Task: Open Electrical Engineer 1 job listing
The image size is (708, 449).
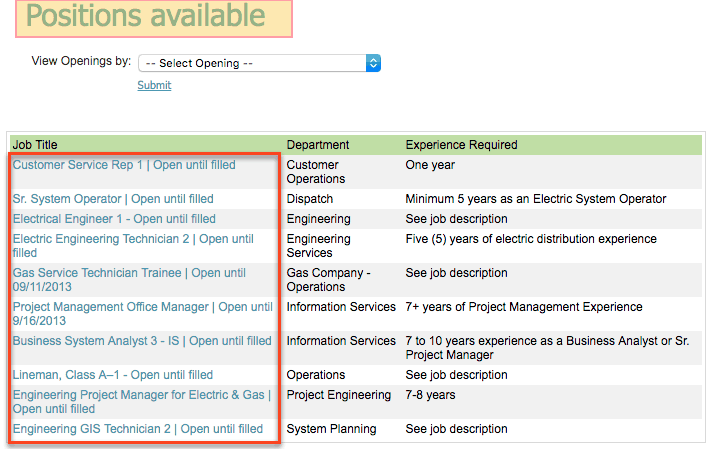Action: 114,219
